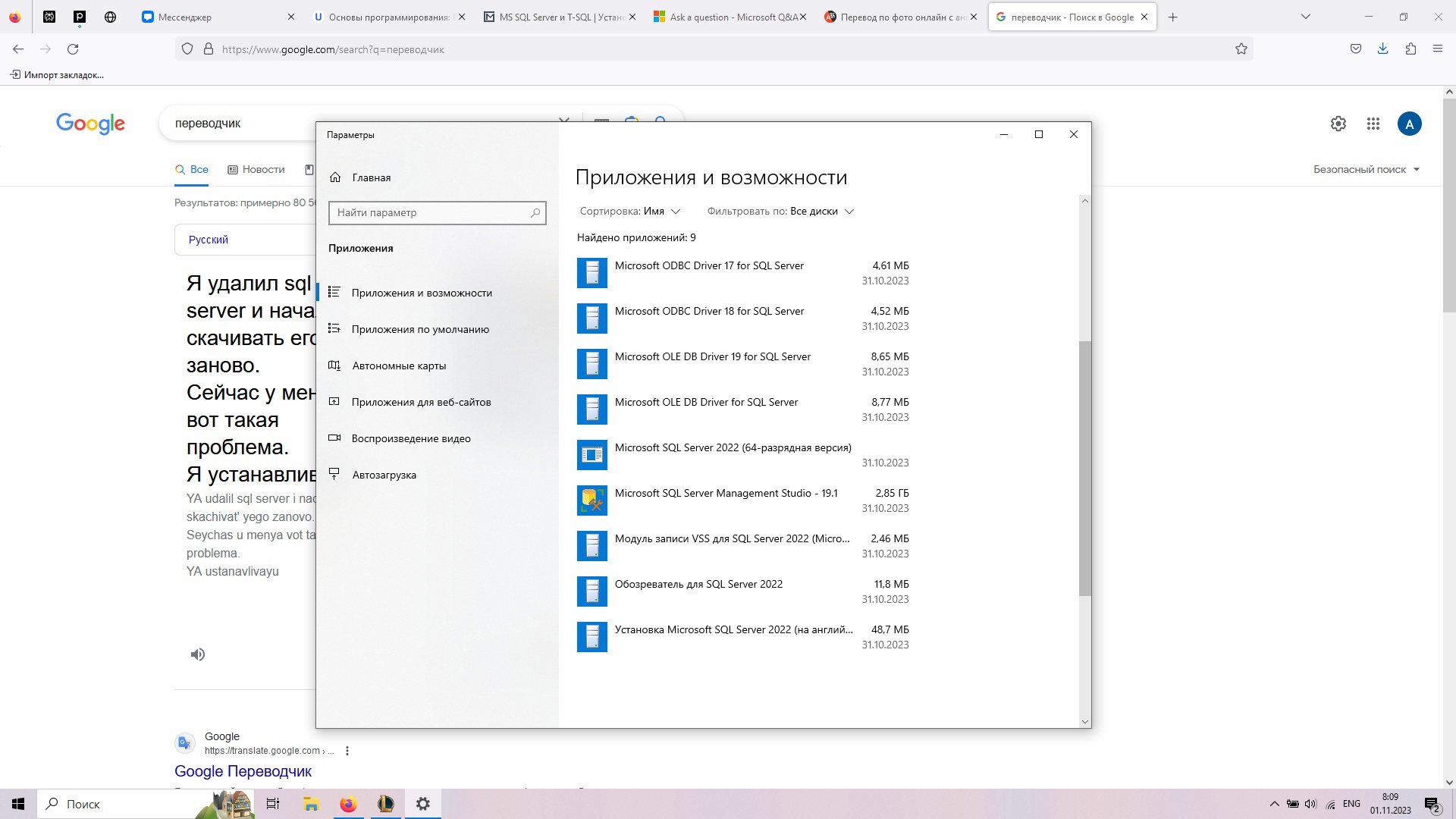Click the Settings Home (Главная) icon
This screenshot has height=819, width=1456.
pos(335,177)
